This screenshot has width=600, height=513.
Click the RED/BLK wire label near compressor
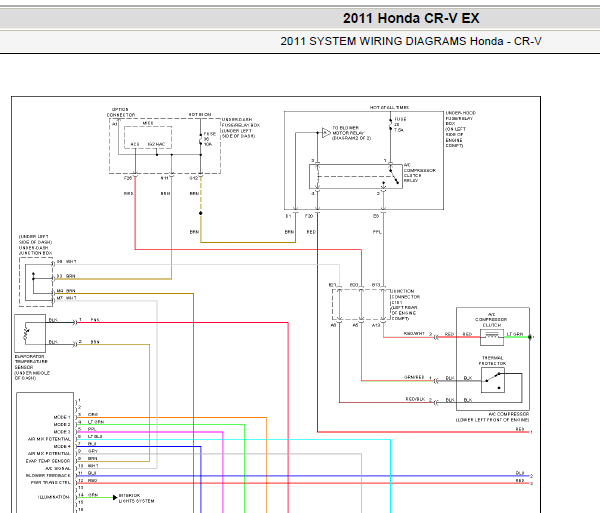click(x=416, y=399)
